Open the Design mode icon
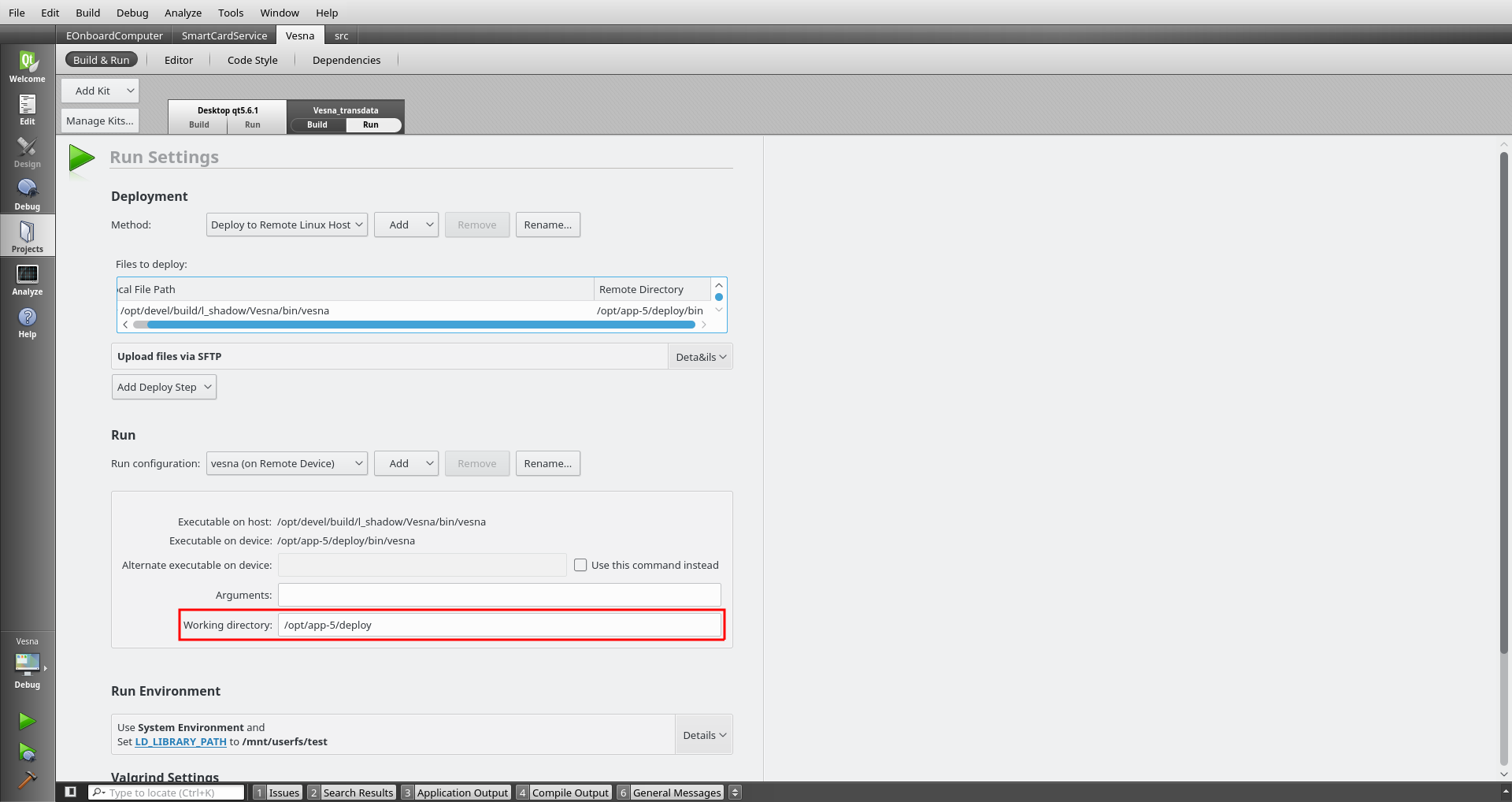This screenshot has width=1512, height=802. (27, 152)
